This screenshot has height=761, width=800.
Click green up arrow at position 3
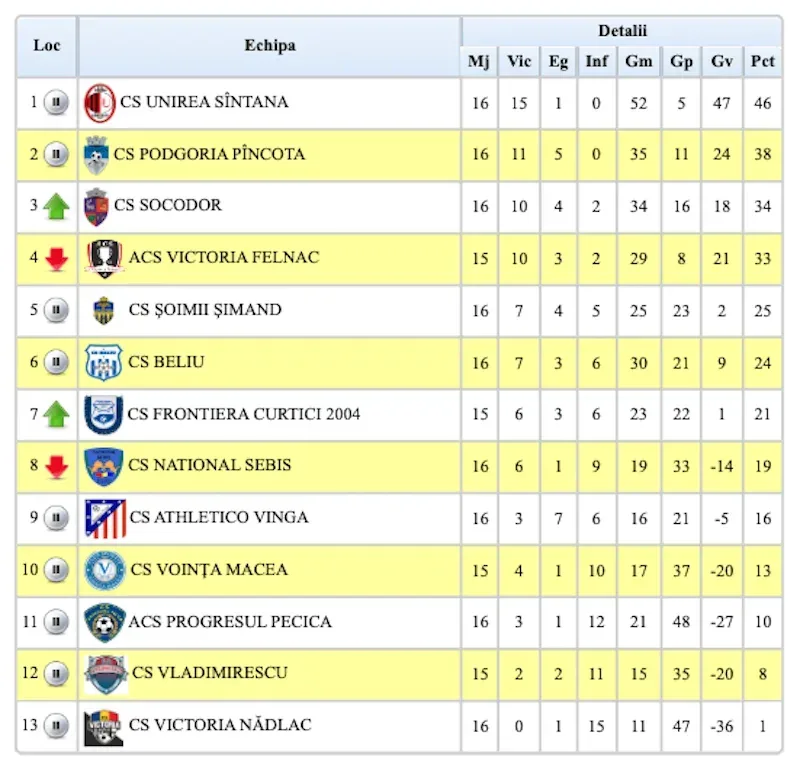pyautogui.click(x=56, y=207)
